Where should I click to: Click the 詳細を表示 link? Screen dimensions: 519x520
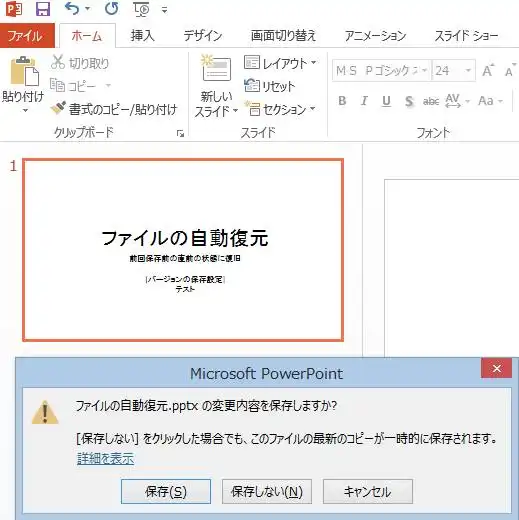(x=106, y=459)
